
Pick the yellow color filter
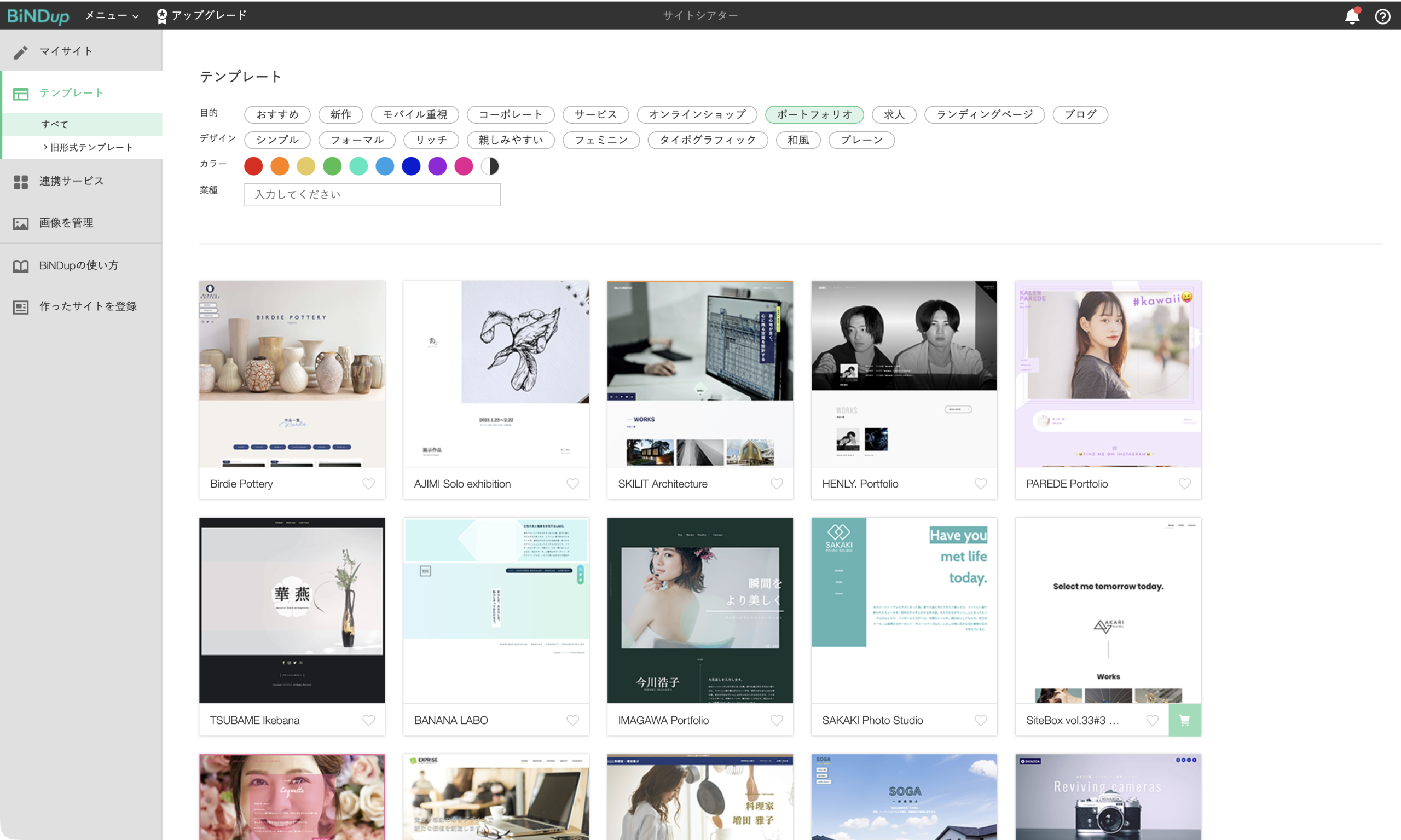pyautogui.click(x=306, y=166)
